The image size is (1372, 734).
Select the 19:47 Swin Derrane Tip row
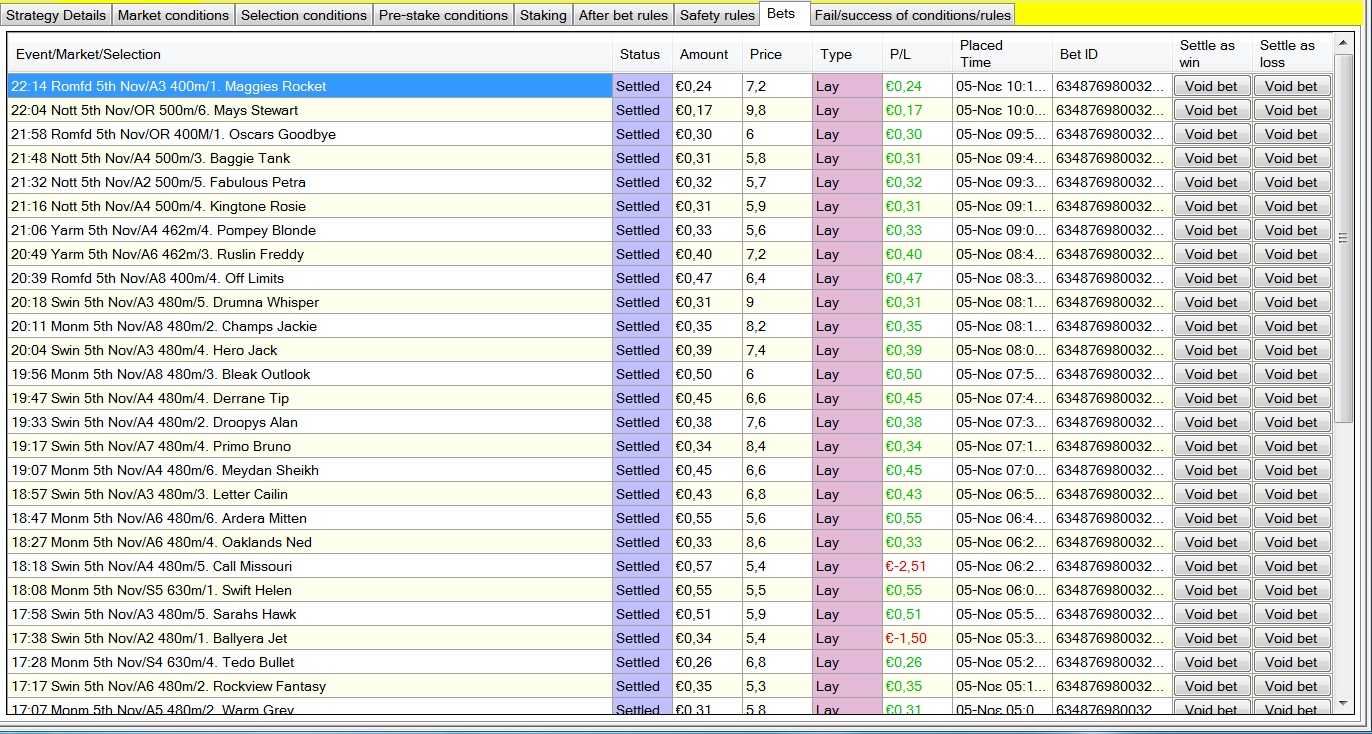[x=670, y=398]
